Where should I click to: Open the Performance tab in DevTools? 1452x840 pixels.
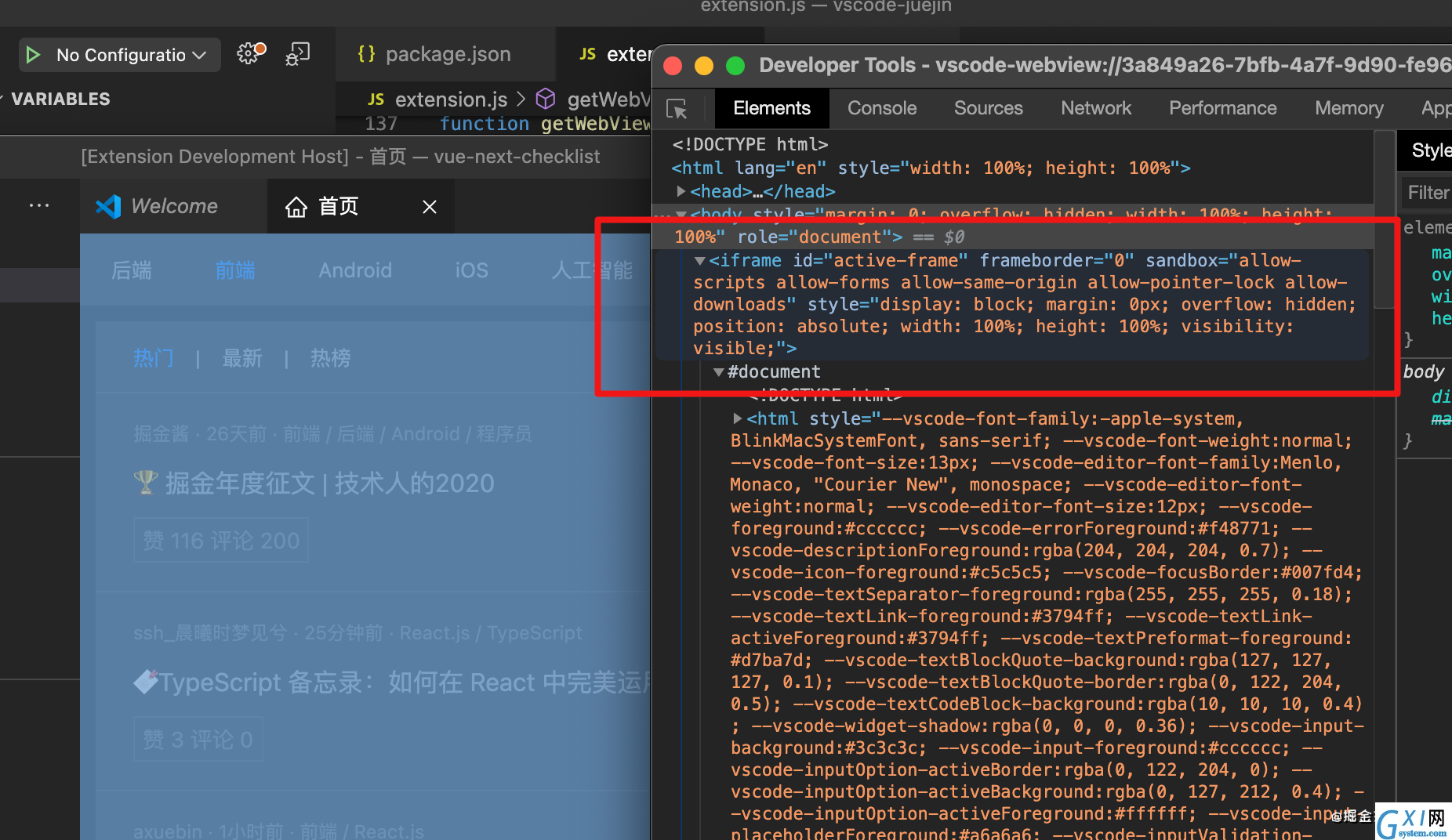(x=1222, y=108)
